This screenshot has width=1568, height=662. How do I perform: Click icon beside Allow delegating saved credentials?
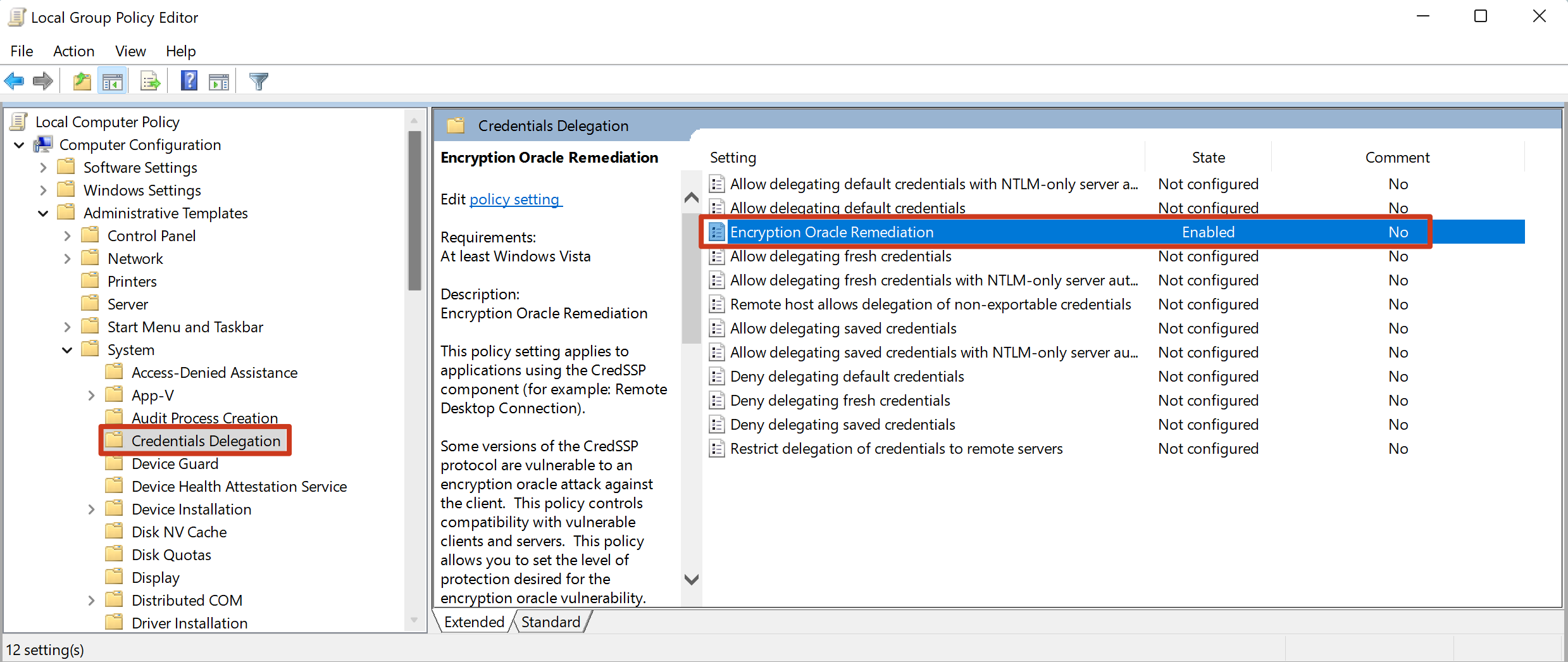[716, 328]
